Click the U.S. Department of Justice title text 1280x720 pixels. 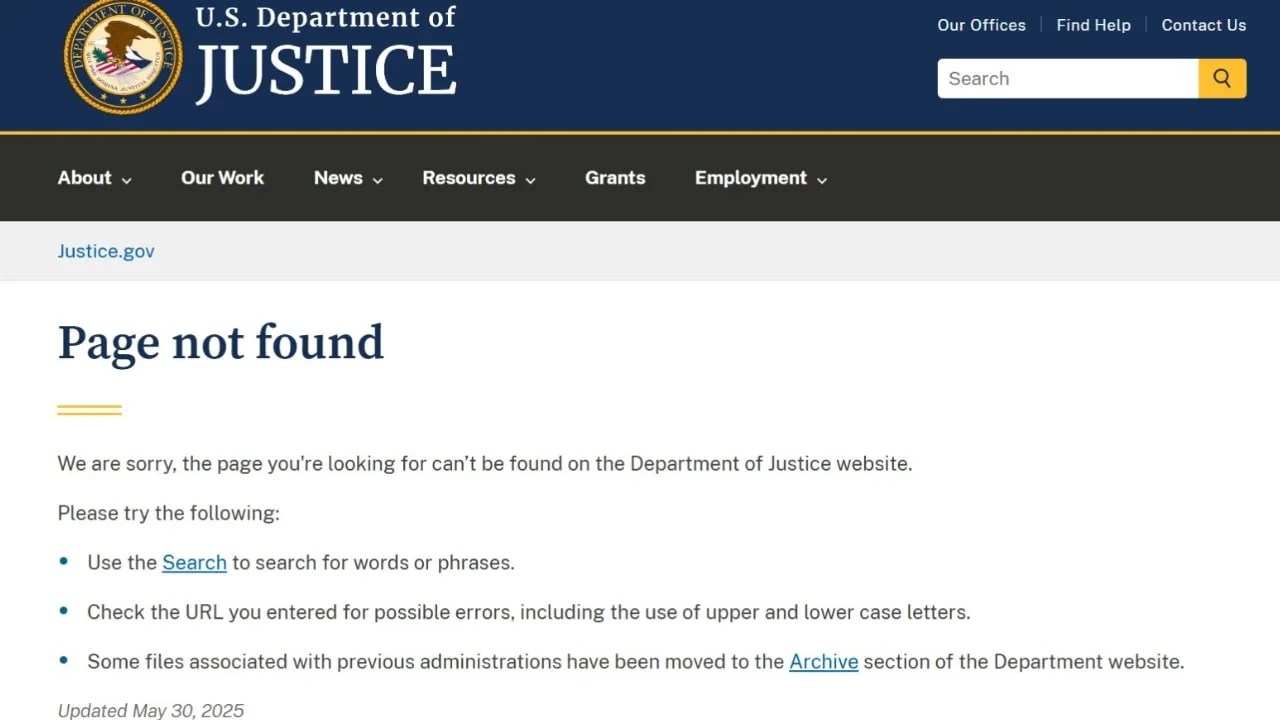click(x=326, y=55)
